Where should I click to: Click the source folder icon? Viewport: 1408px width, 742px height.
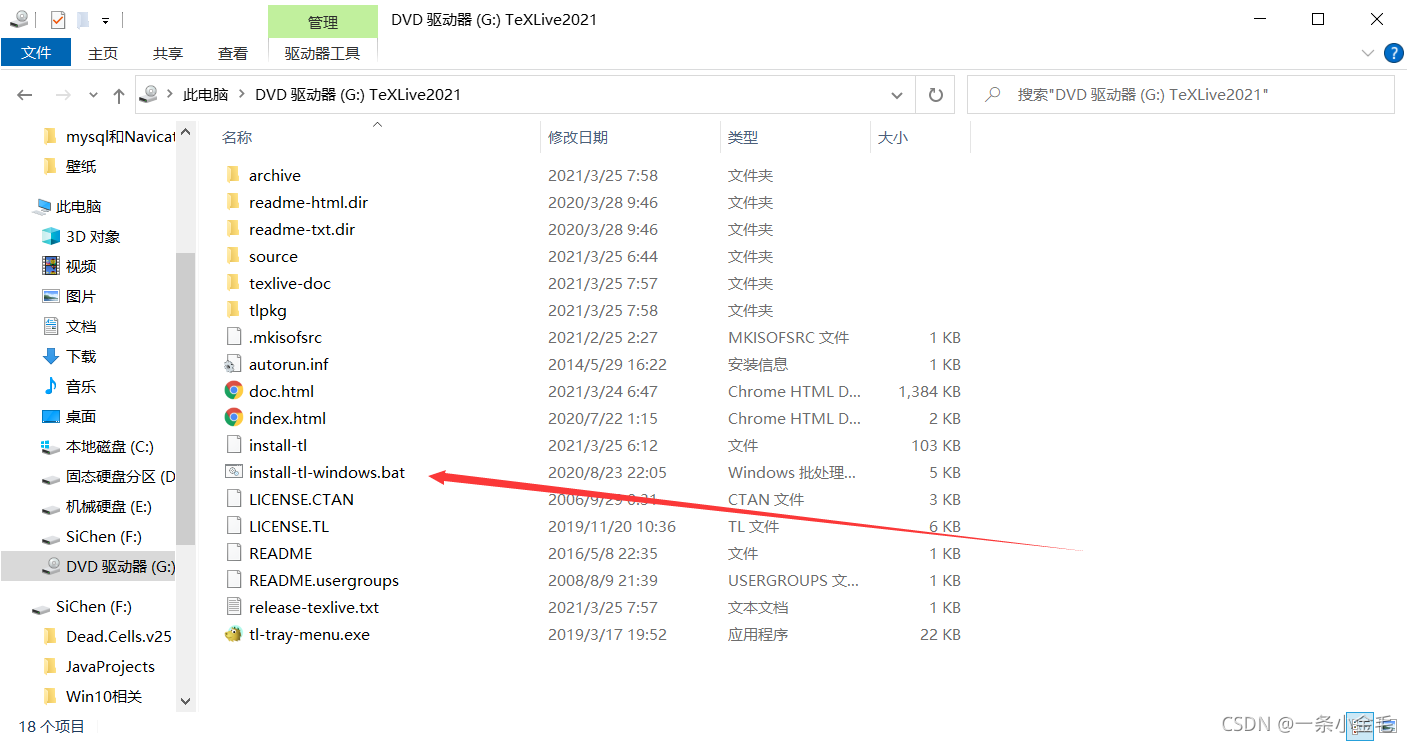pos(233,256)
